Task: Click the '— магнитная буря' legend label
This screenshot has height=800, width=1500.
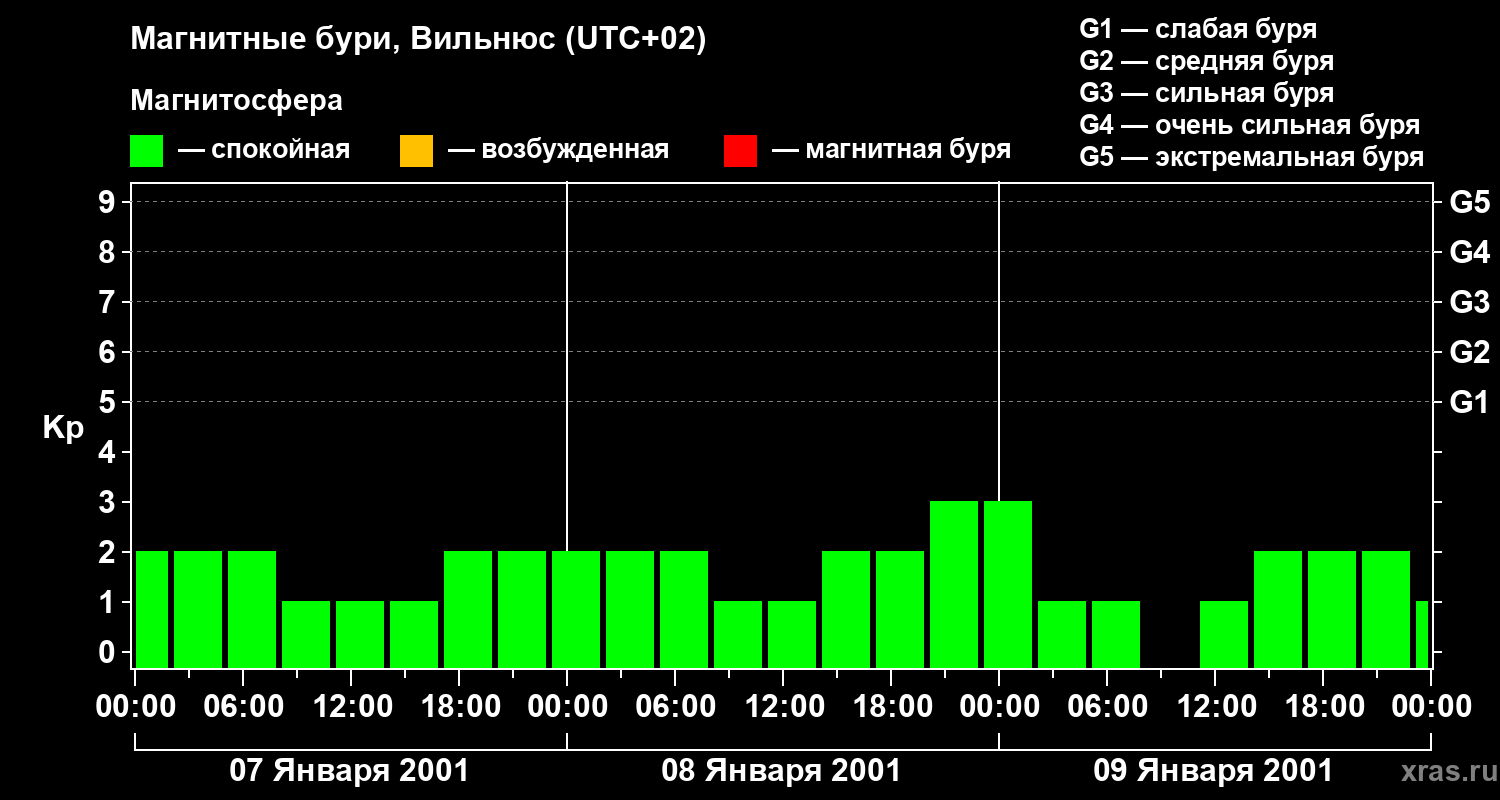Action: [x=892, y=150]
